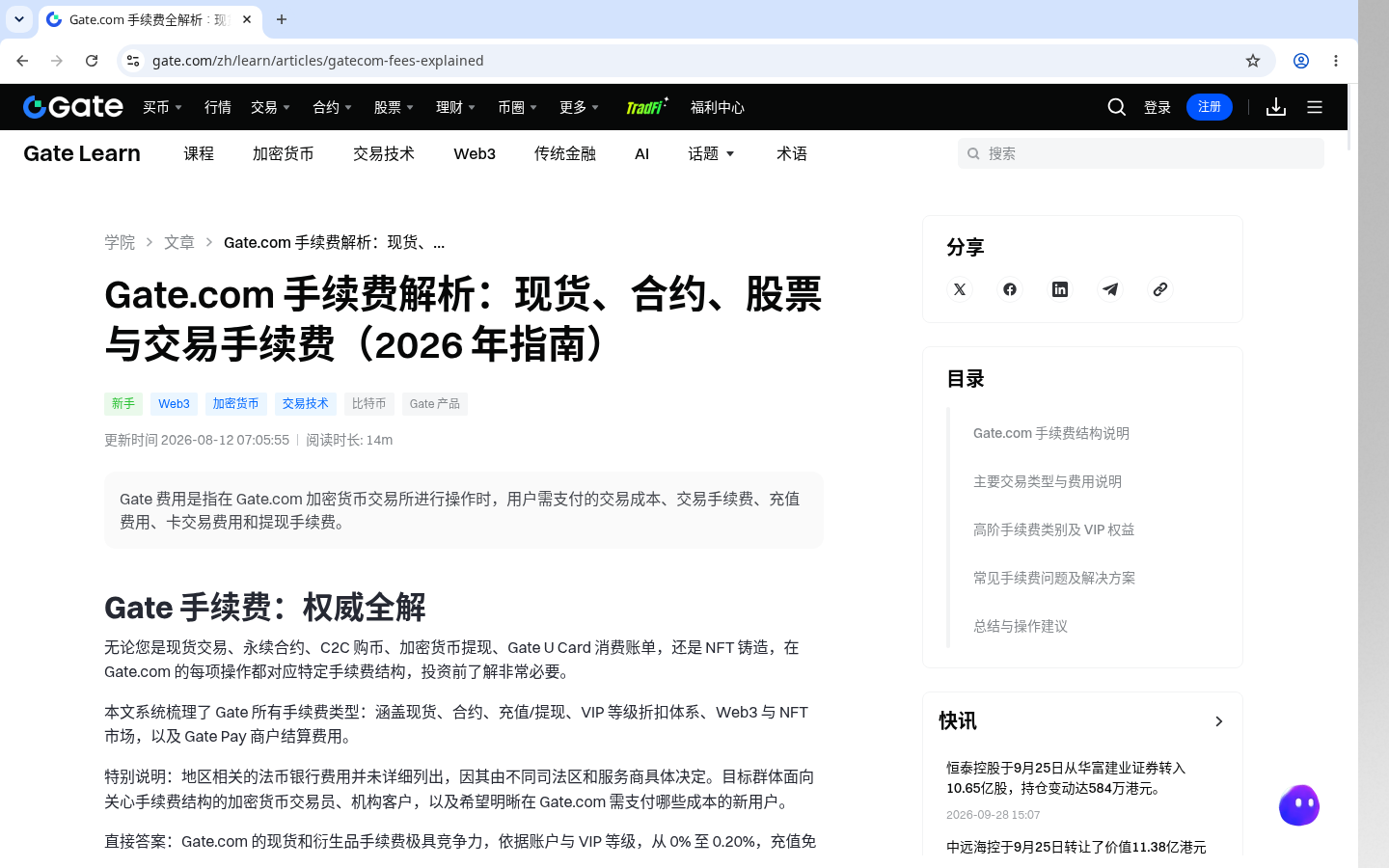Share article on LinkedIn
This screenshot has width=1389, height=868.
pos(1060,289)
